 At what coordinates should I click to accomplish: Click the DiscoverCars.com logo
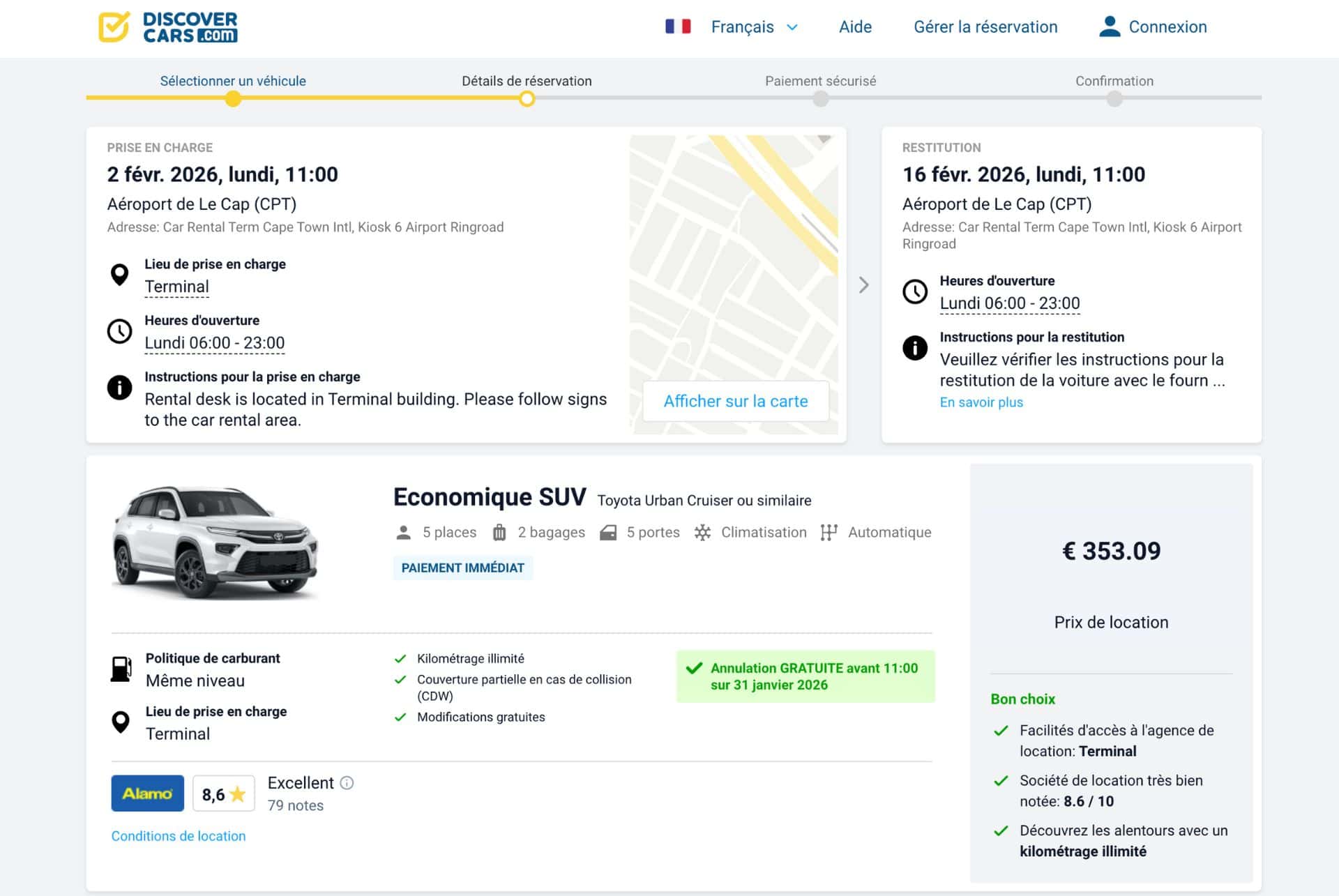tap(169, 27)
